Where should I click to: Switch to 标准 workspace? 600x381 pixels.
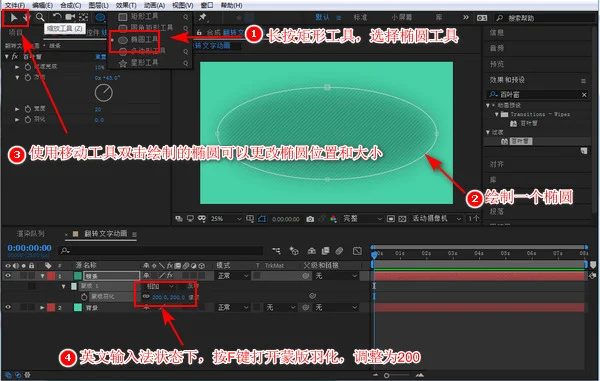[x=360, y=17]
